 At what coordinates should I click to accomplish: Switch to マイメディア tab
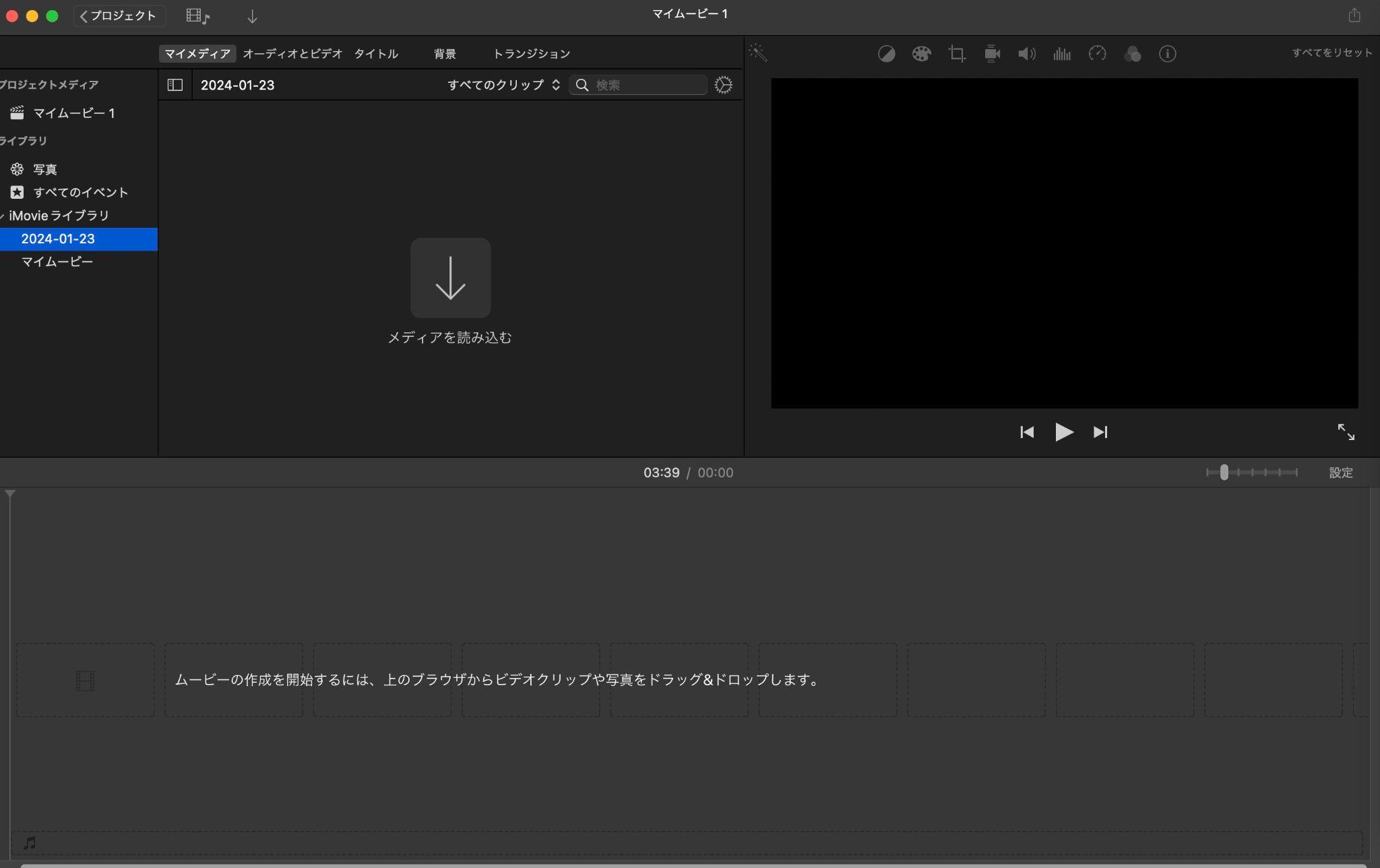(x=197, y=53)
